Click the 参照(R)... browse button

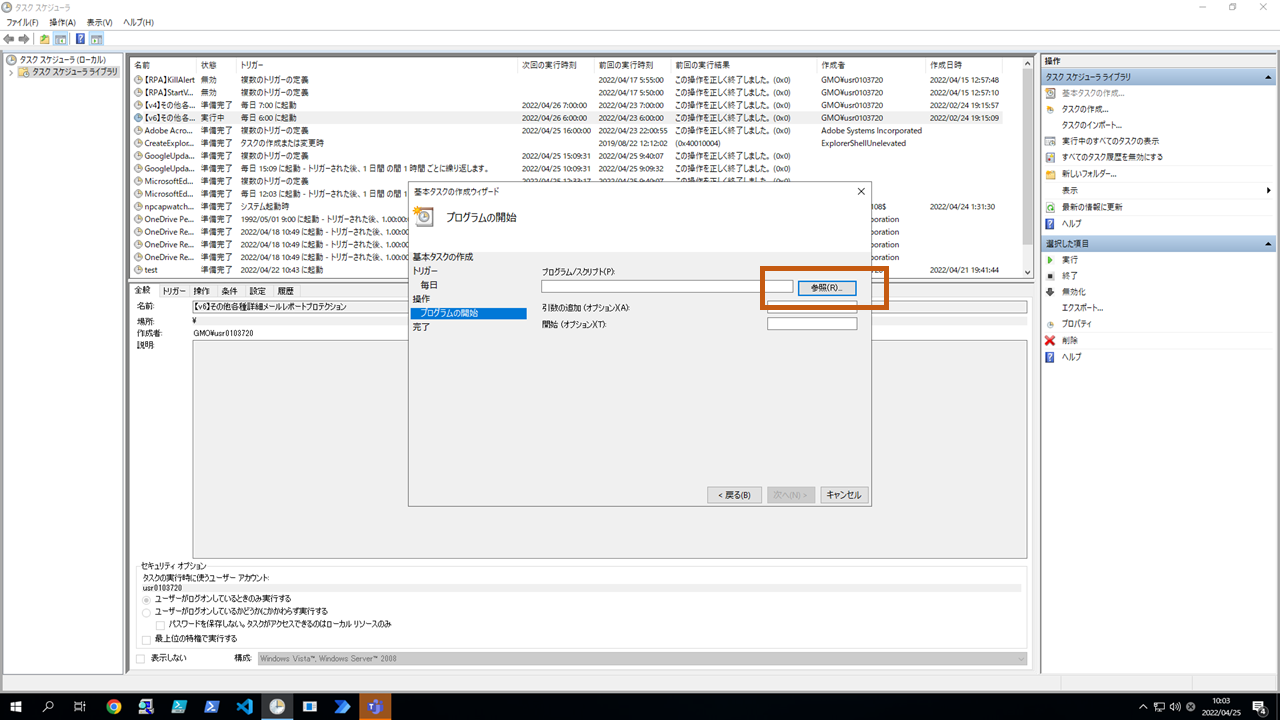pyautogui.click(x=826, y=287)
